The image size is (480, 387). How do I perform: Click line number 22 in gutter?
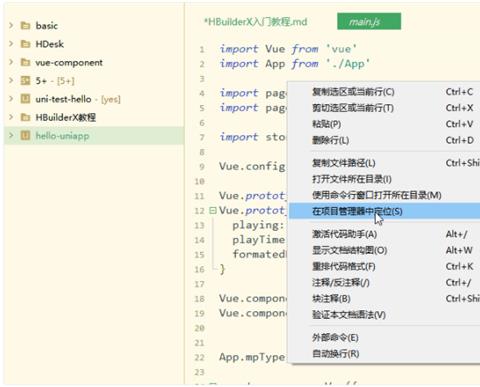coord(199,358)
